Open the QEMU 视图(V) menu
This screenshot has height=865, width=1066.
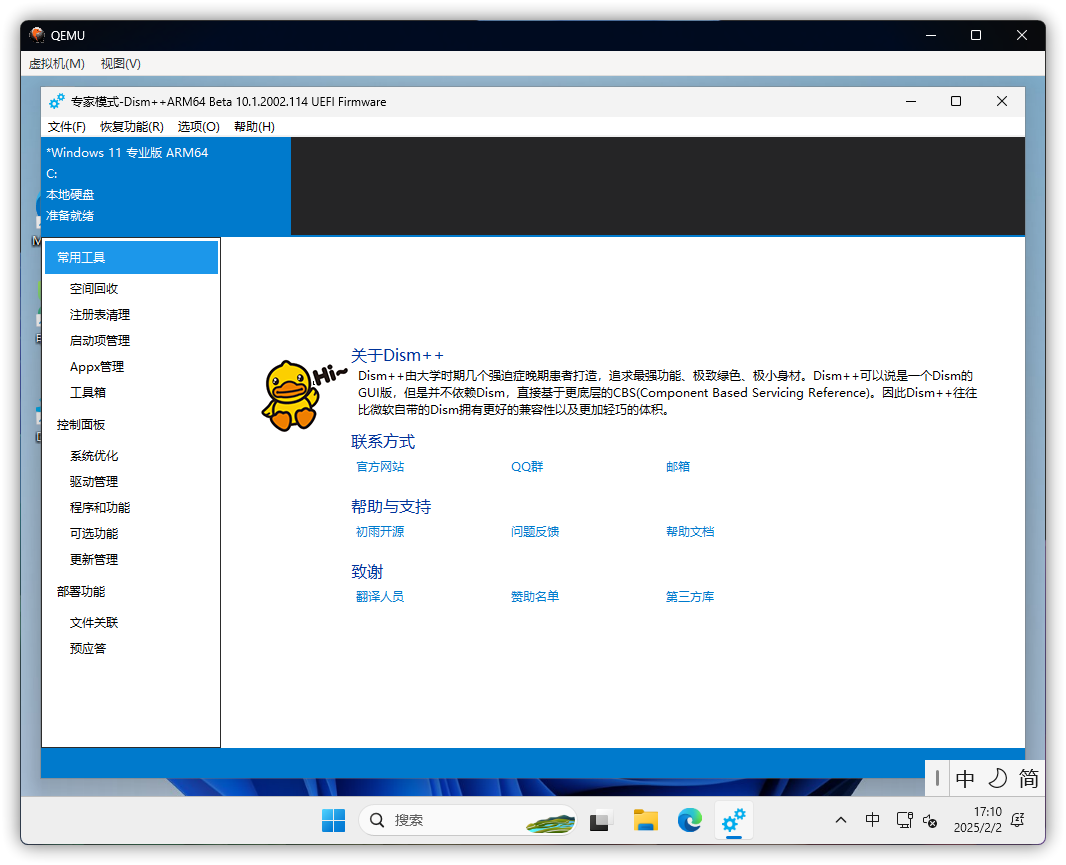click(x=120, y=63)
